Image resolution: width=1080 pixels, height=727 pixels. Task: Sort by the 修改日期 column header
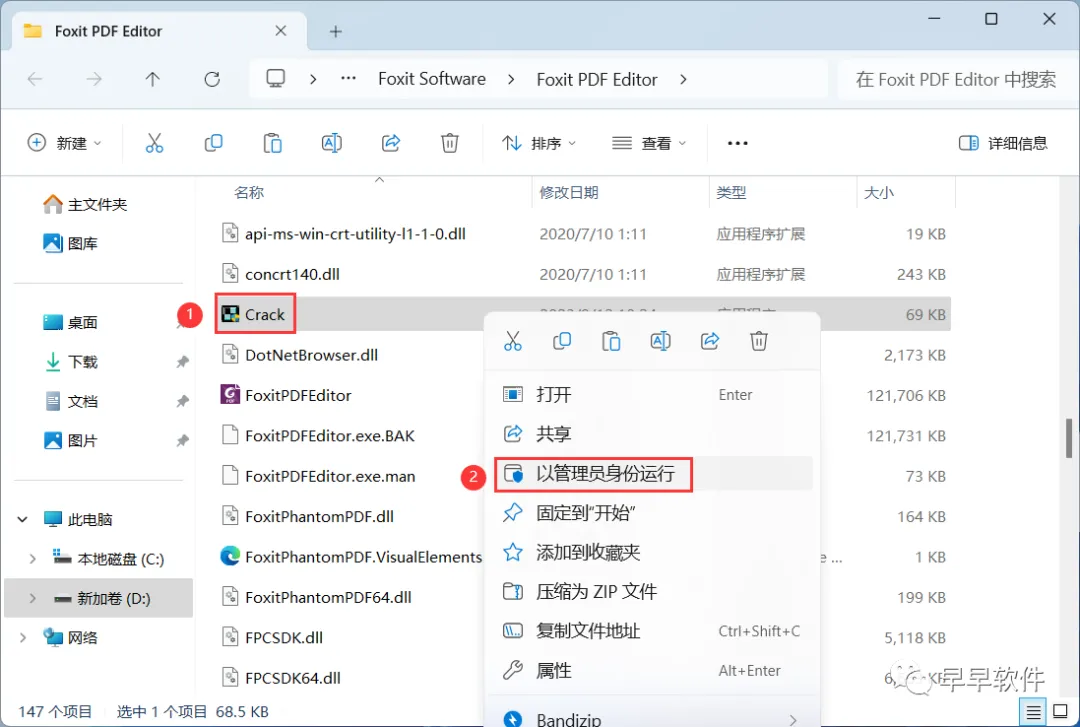point(569,192)
